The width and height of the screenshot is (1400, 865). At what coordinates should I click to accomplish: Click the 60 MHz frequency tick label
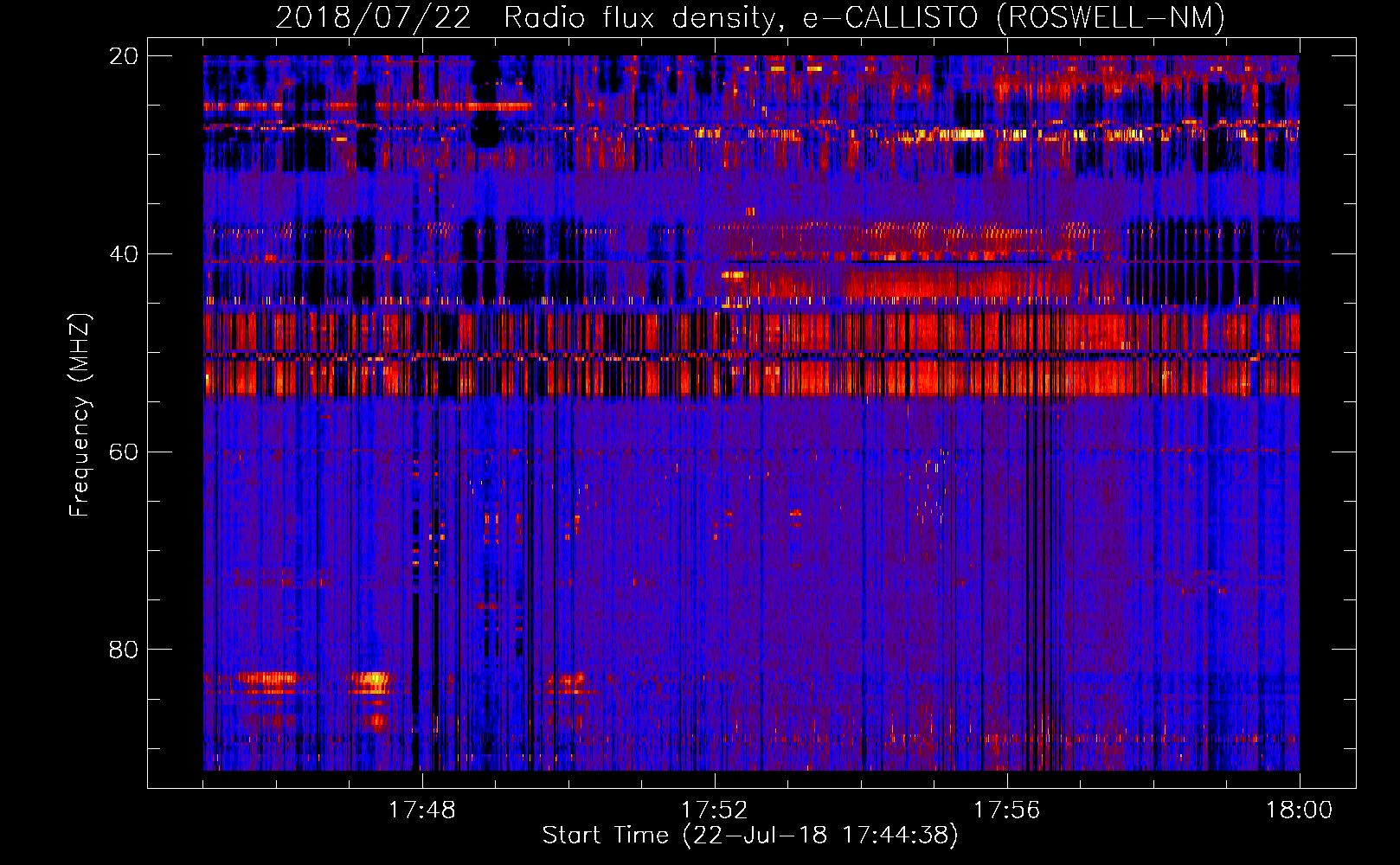point(124,452)
